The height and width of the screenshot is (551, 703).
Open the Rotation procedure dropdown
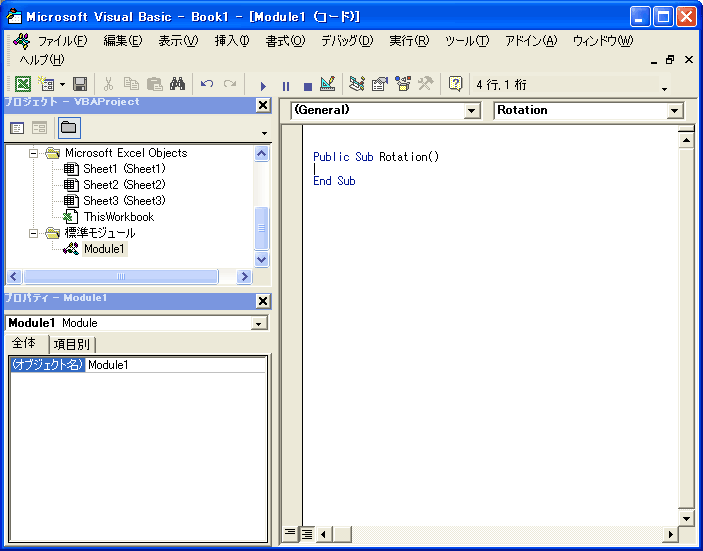coord(675,111)
